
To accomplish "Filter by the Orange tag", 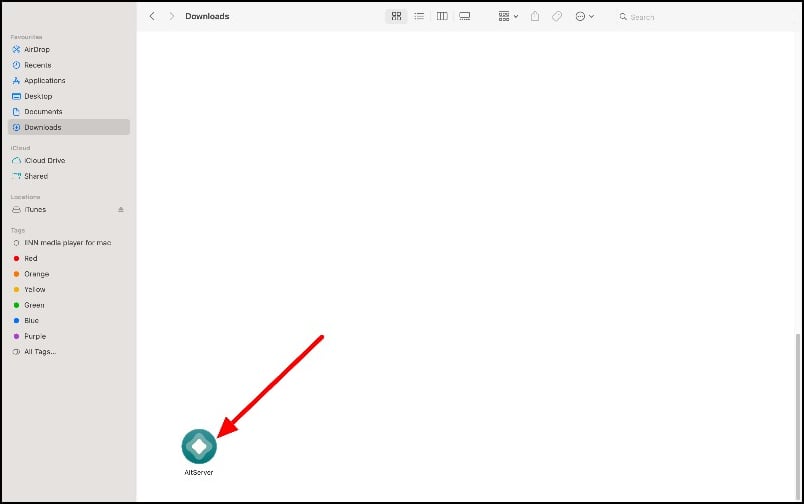I will 69,274.
